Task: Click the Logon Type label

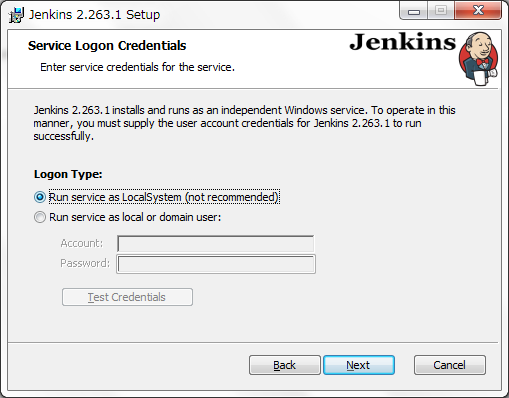Action: click(68, 174)
